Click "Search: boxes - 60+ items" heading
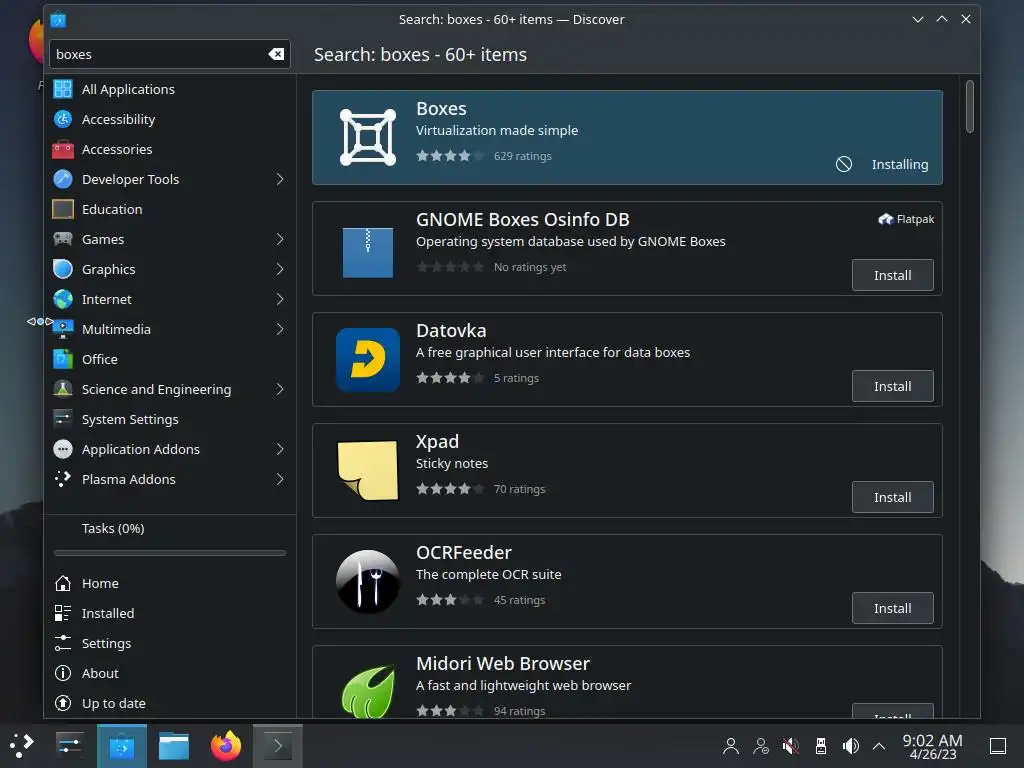 pyautogui.click(x=420, y=54)
